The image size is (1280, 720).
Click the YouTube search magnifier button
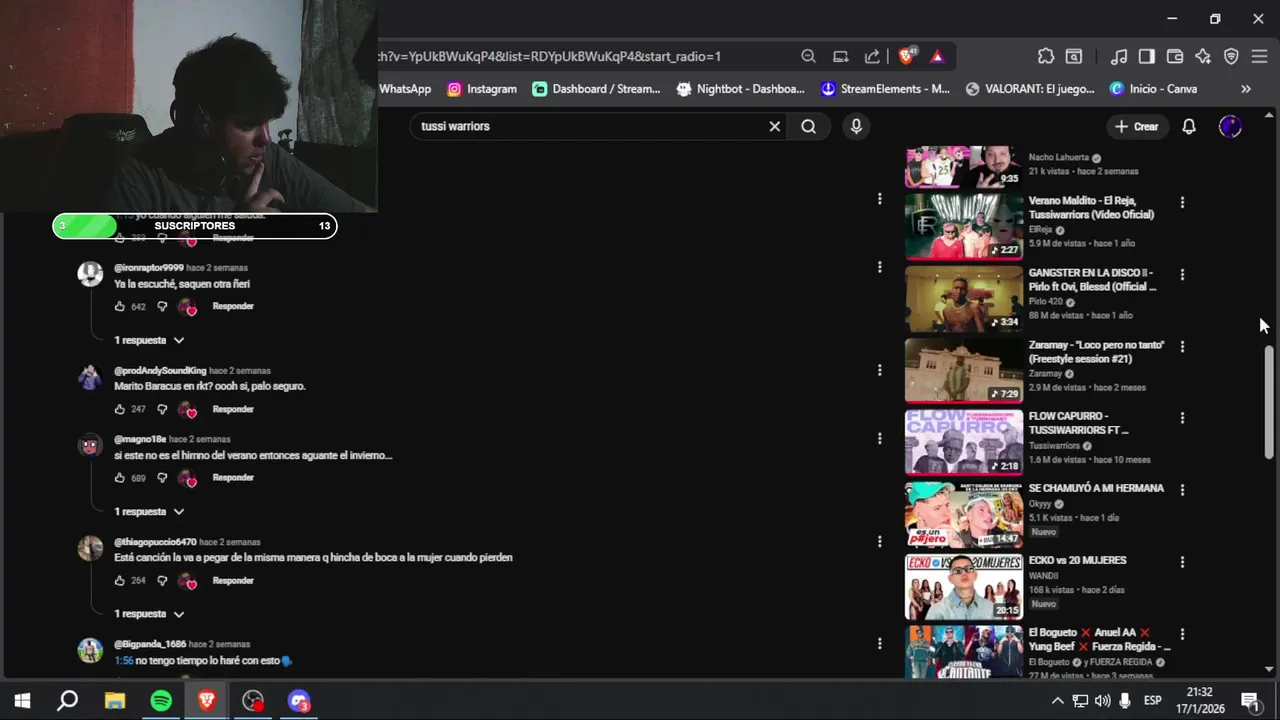point(808,126)
